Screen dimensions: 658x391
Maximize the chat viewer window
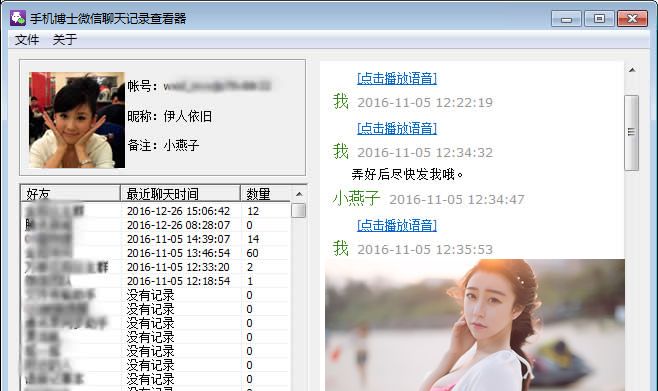point(599,19)
